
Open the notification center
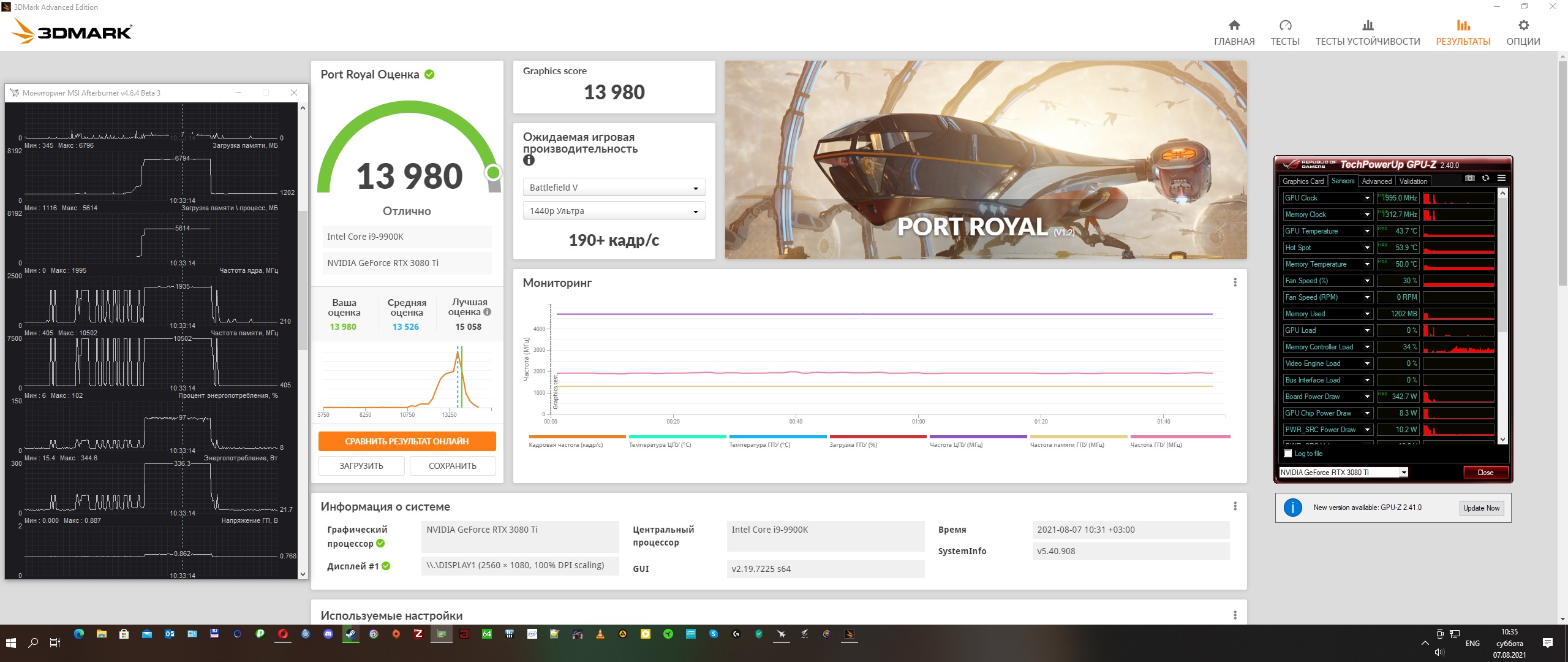[1548, 643]
